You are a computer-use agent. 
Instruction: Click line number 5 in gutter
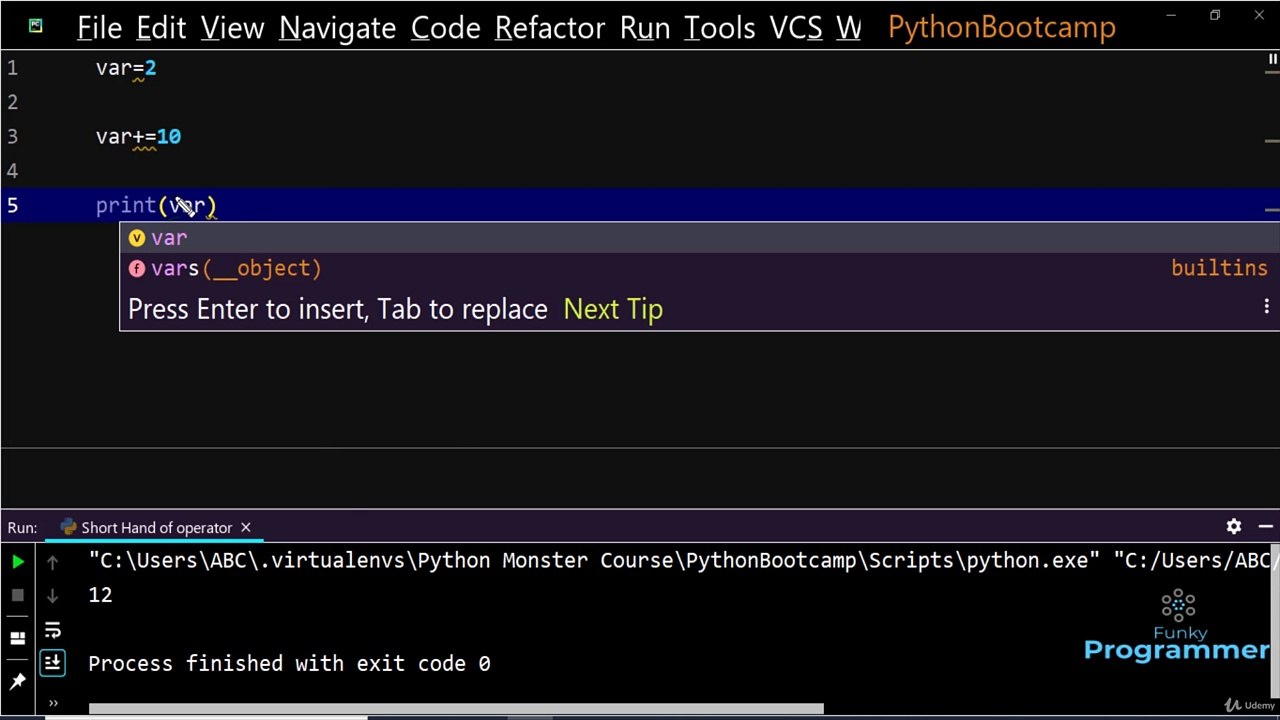click(x=12, y=206)
